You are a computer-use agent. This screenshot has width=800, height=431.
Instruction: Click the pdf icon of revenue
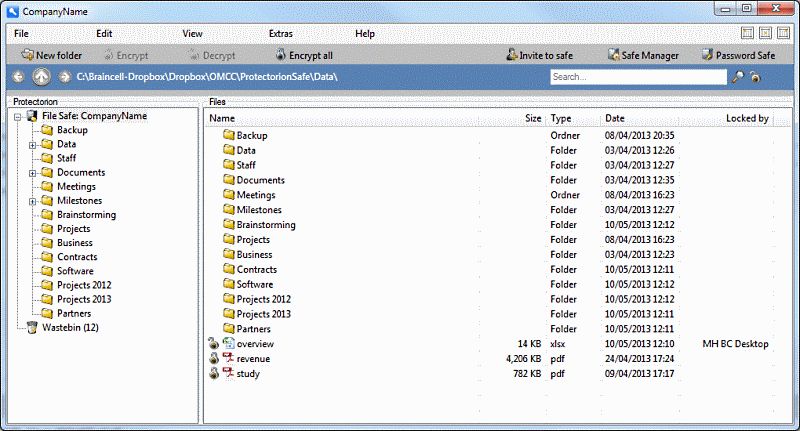(x=229, y=358)
